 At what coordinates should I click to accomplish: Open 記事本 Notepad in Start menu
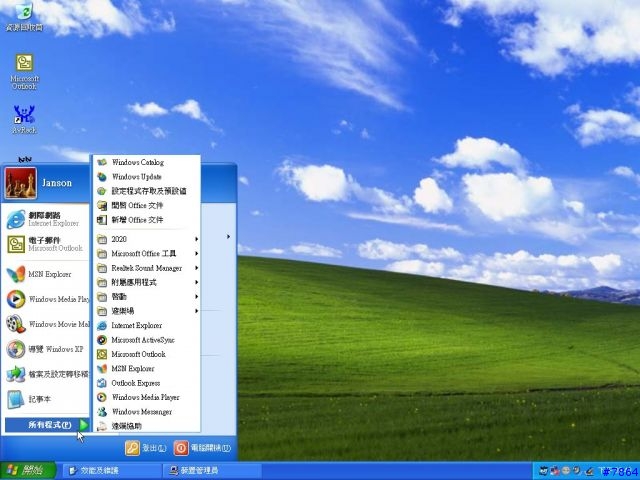point(46,399)
